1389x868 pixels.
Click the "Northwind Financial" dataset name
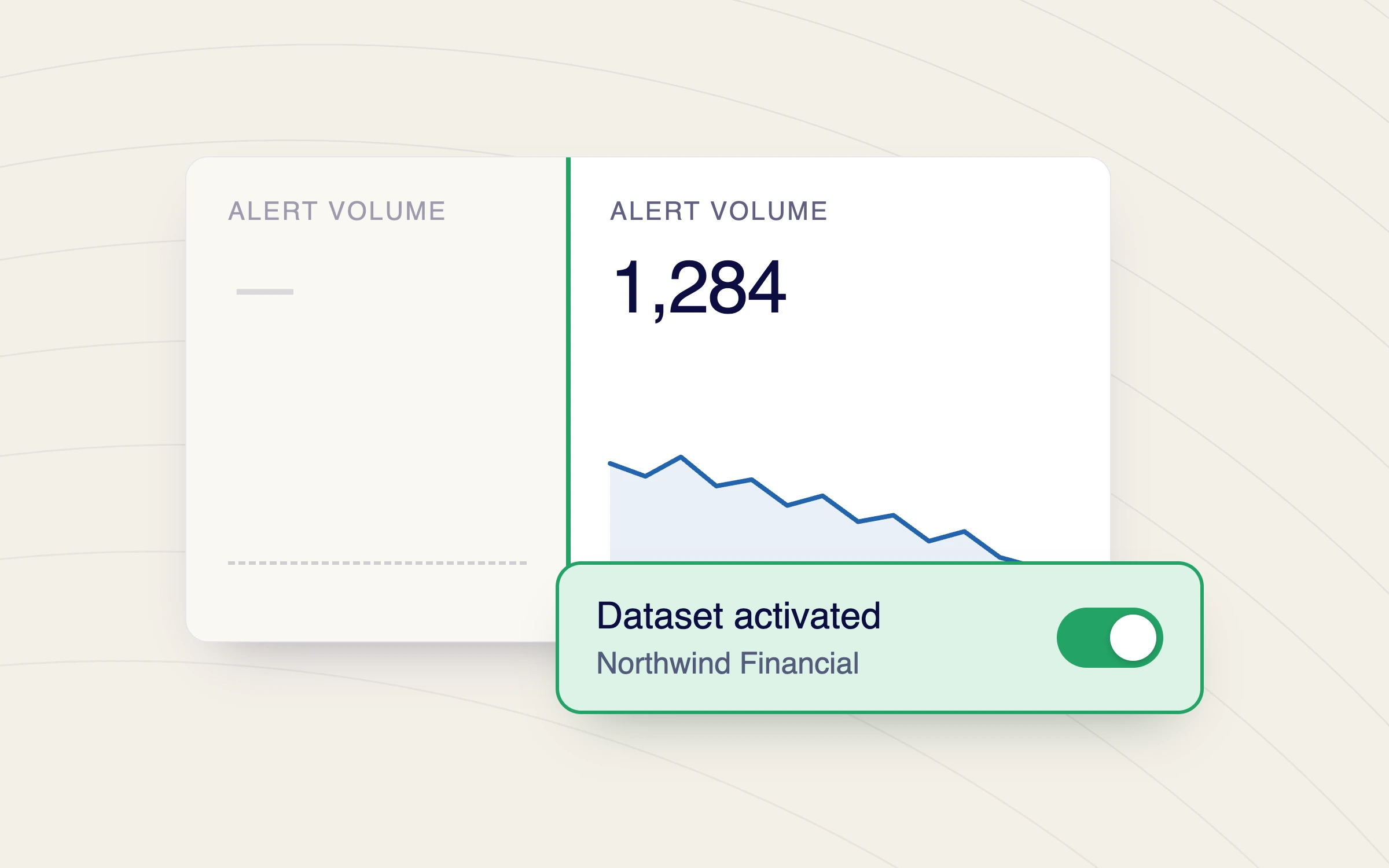[727, 663]
